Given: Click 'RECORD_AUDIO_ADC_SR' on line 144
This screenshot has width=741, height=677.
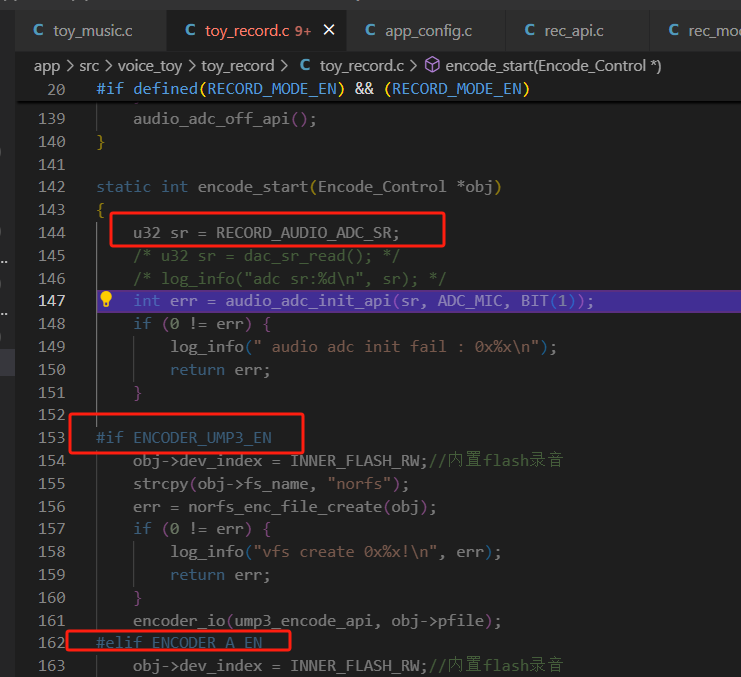Looking at the screenshot, I should tap(304, 233).
